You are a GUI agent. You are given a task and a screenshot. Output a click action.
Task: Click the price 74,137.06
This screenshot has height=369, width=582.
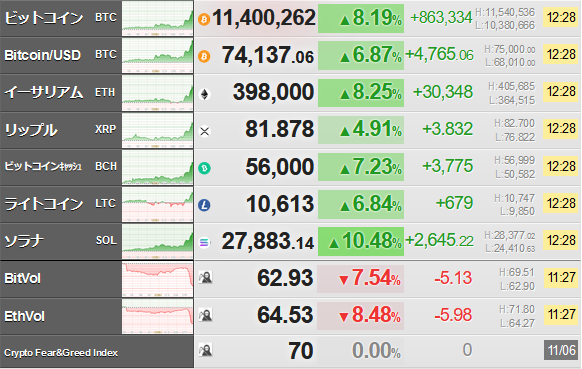[x=268, y=55]
